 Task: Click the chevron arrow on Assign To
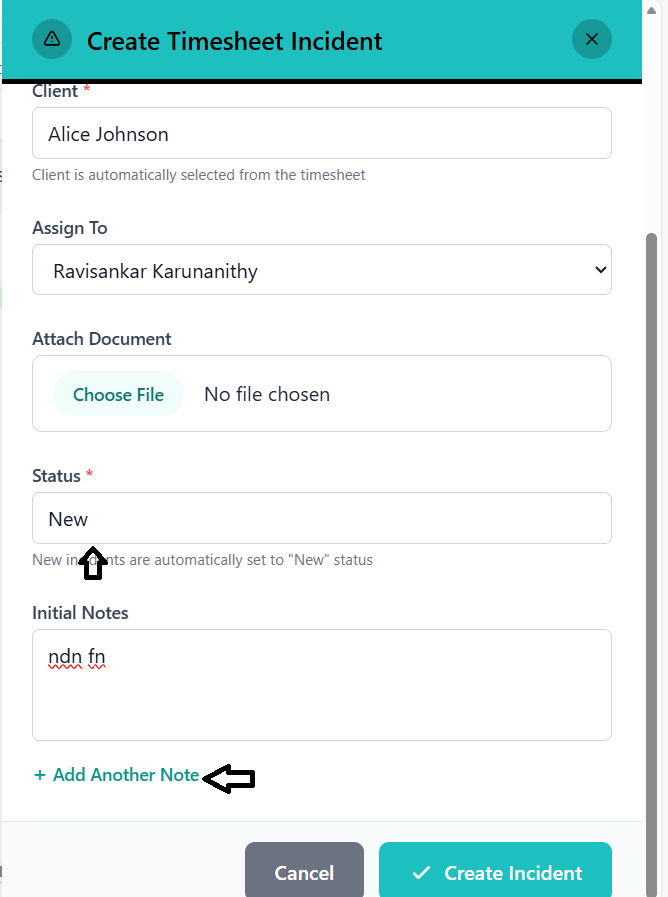(600, 270)
